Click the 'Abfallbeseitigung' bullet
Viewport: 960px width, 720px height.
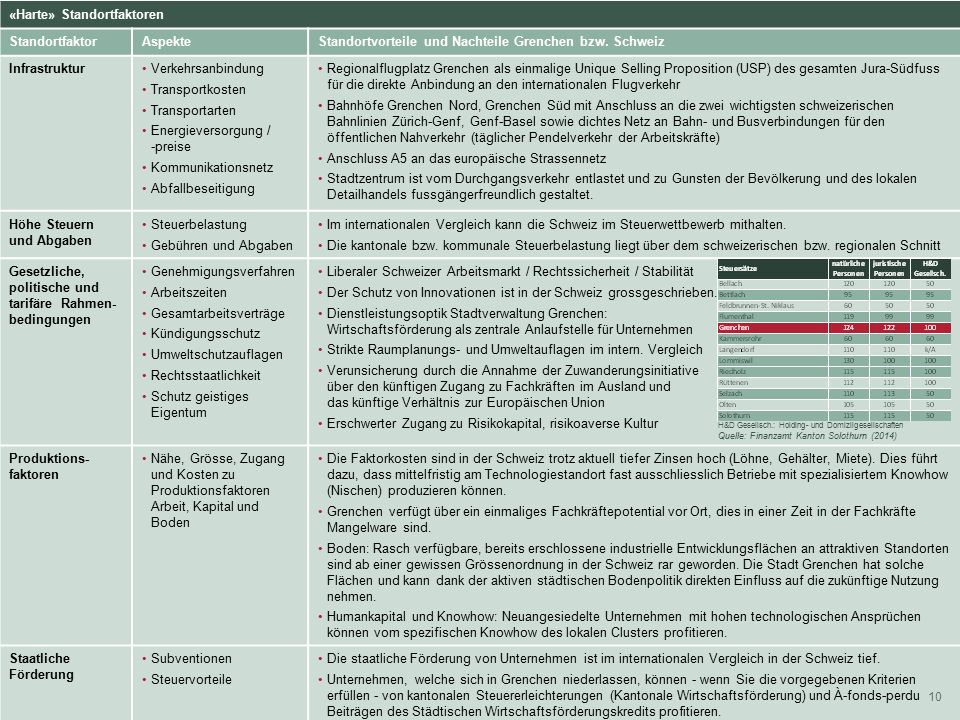pos(203,189)
